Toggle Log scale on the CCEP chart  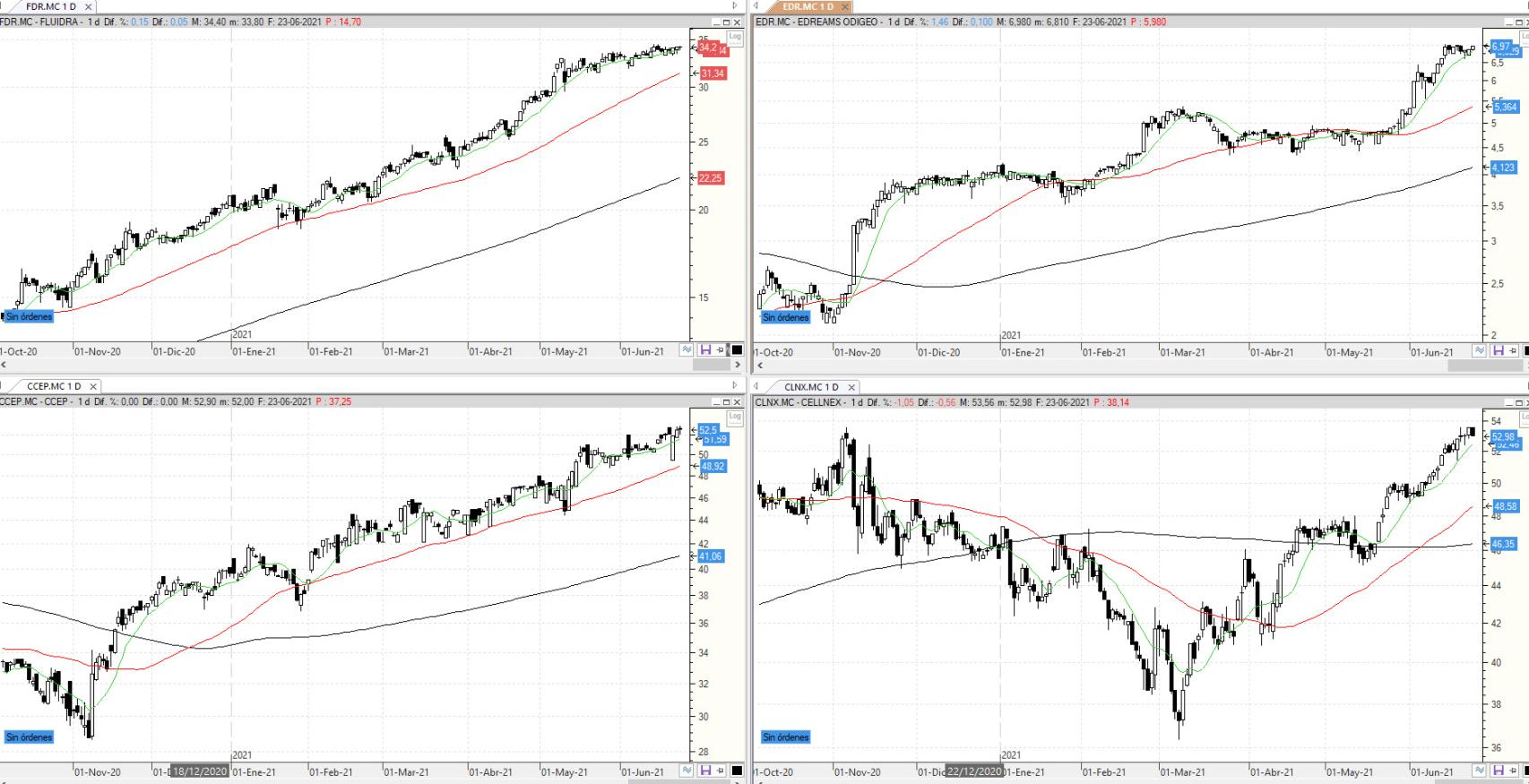point(735,417)
